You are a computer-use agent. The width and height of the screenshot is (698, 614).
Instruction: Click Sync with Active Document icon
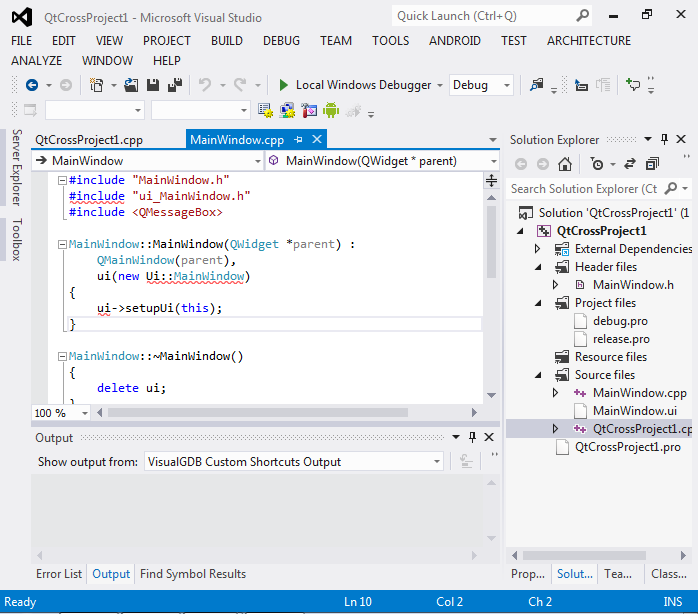coord(630,164)
